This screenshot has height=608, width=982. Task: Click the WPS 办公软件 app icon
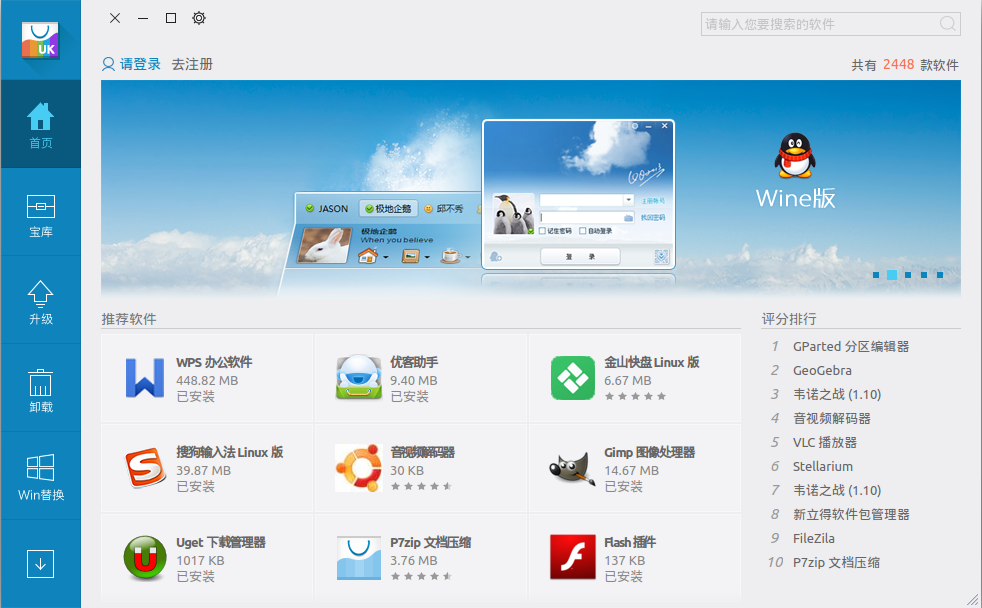[145, 378]
